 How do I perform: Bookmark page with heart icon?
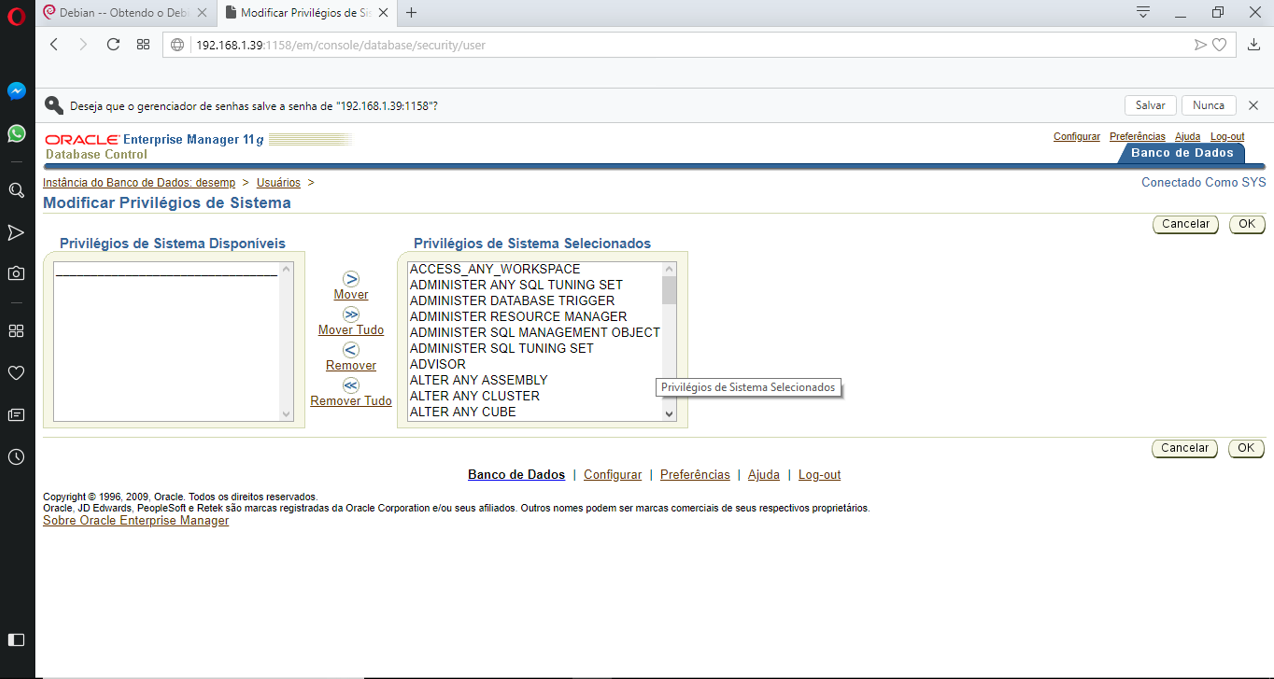click(x=1219, y=44)
